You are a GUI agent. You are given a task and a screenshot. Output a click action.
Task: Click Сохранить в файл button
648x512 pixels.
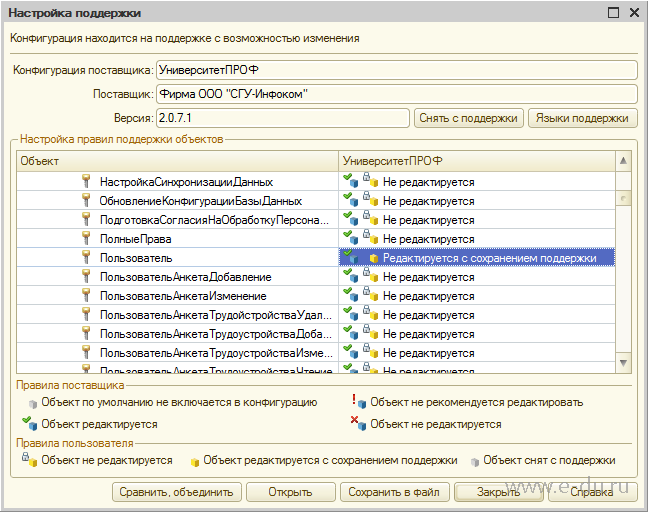pyautogui.click(x=393, y=492)
